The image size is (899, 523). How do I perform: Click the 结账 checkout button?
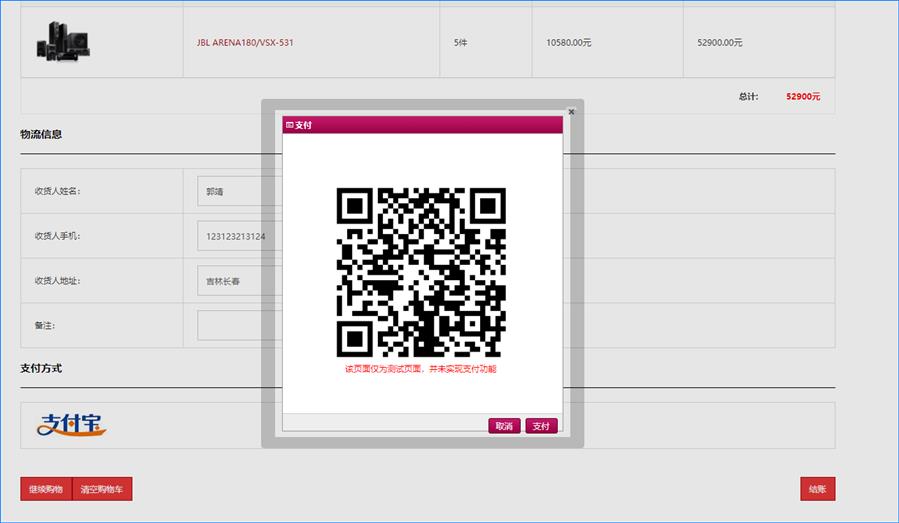pyautogui.click(x=817, y=489)
